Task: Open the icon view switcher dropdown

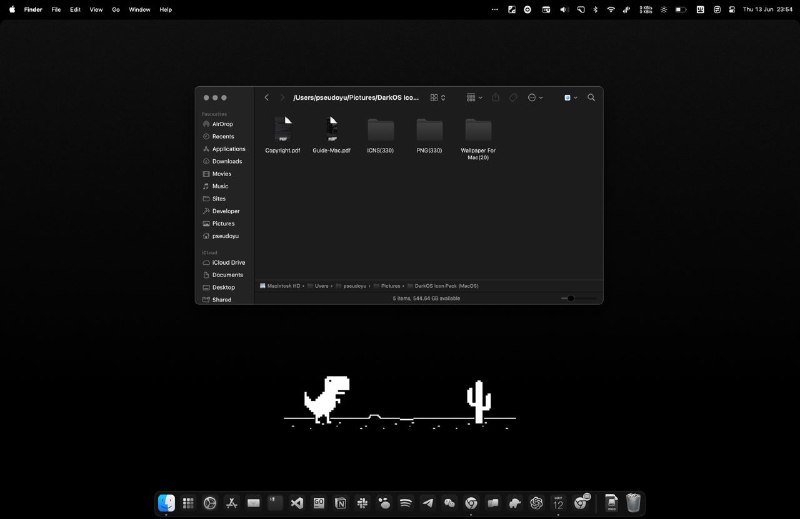Action: pyautogui.click(x=438, y=98)
